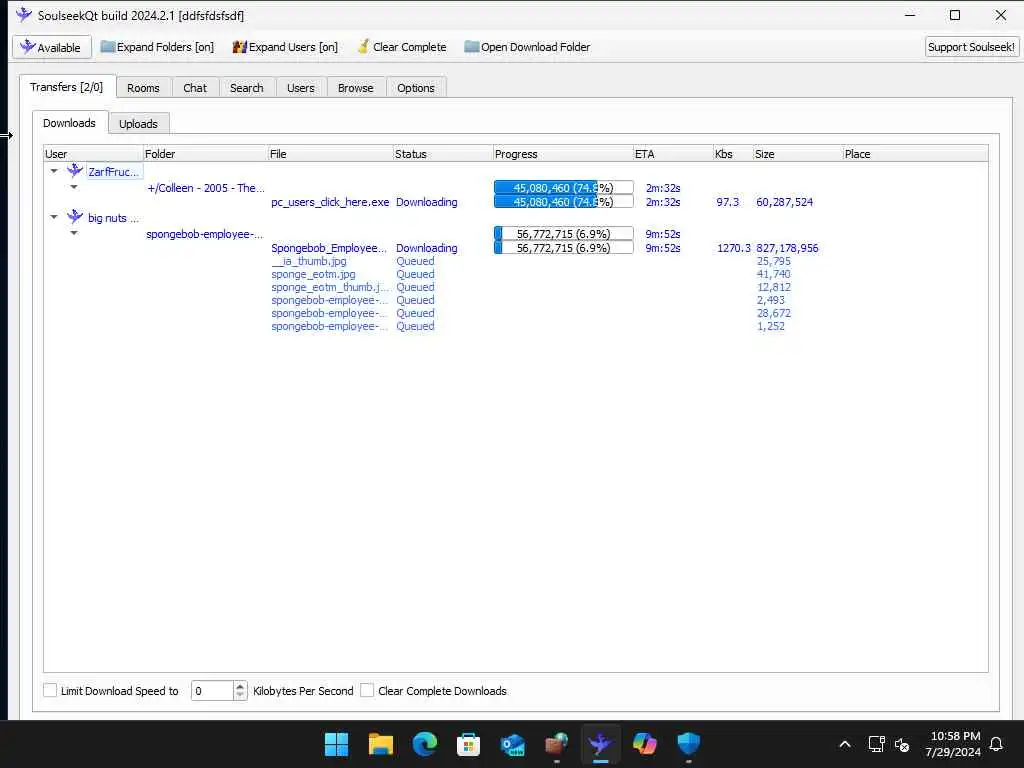Sort by the Status column header
Image resolution: width=1024 pixels, height=768 pixels.
click(x=443, y=154)
